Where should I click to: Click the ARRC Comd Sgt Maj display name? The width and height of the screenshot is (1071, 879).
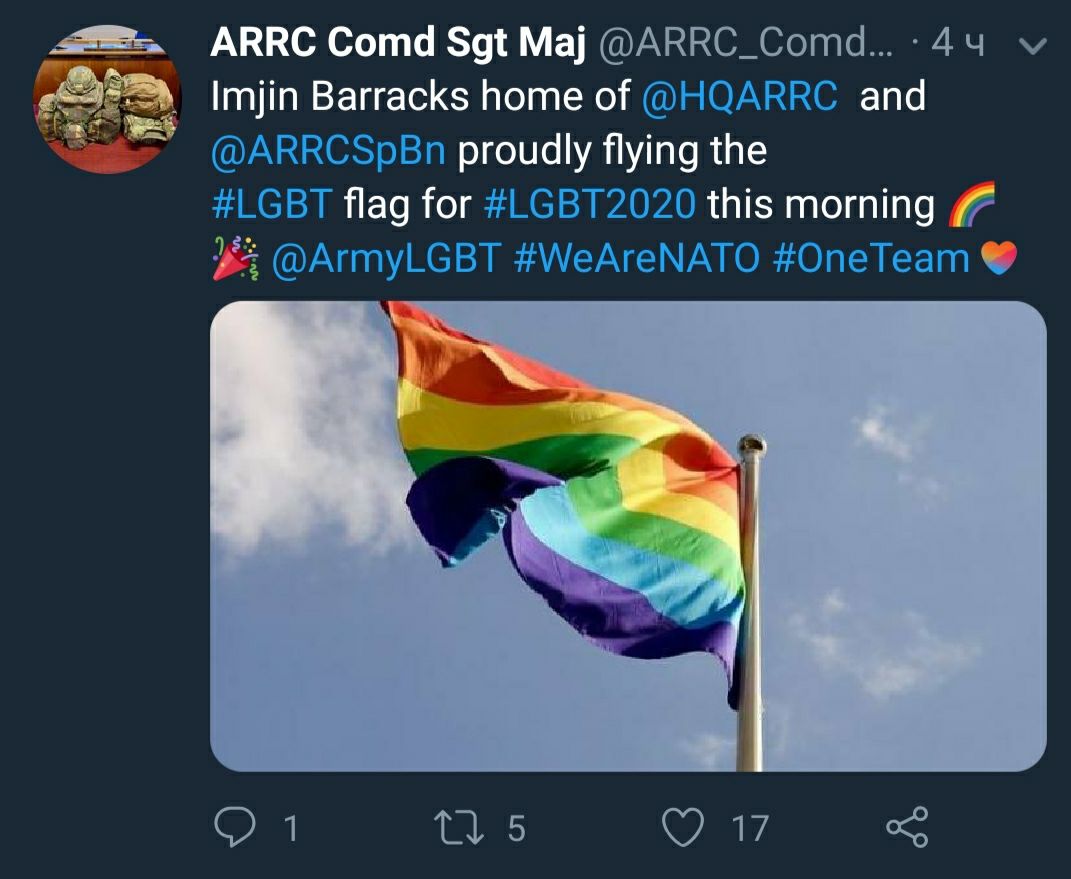pyautogui.click(x=398, y=42)
